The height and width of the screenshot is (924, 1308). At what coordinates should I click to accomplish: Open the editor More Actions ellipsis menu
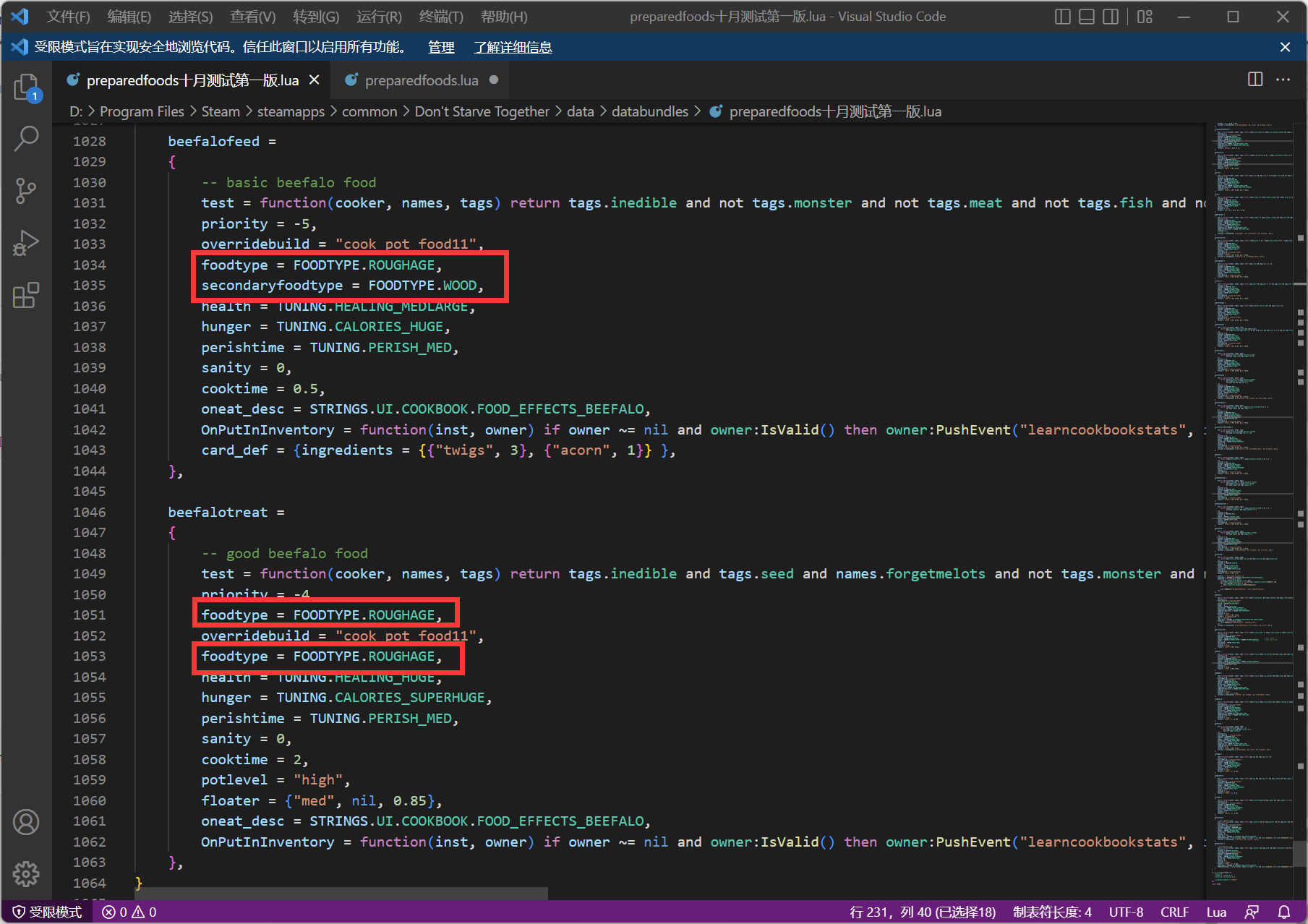click(x=1283, y=80)
